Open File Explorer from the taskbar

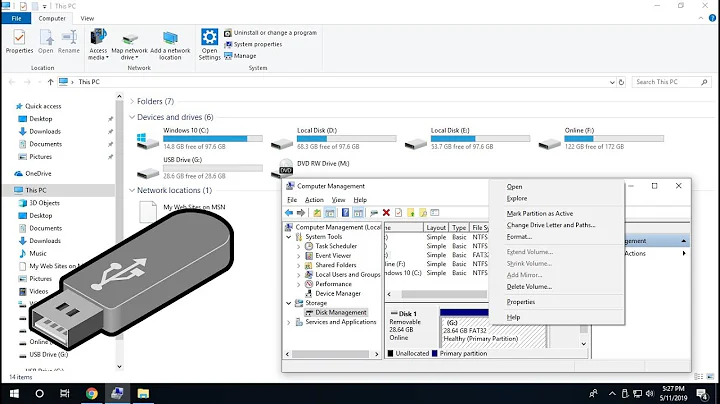coord(143,393)
